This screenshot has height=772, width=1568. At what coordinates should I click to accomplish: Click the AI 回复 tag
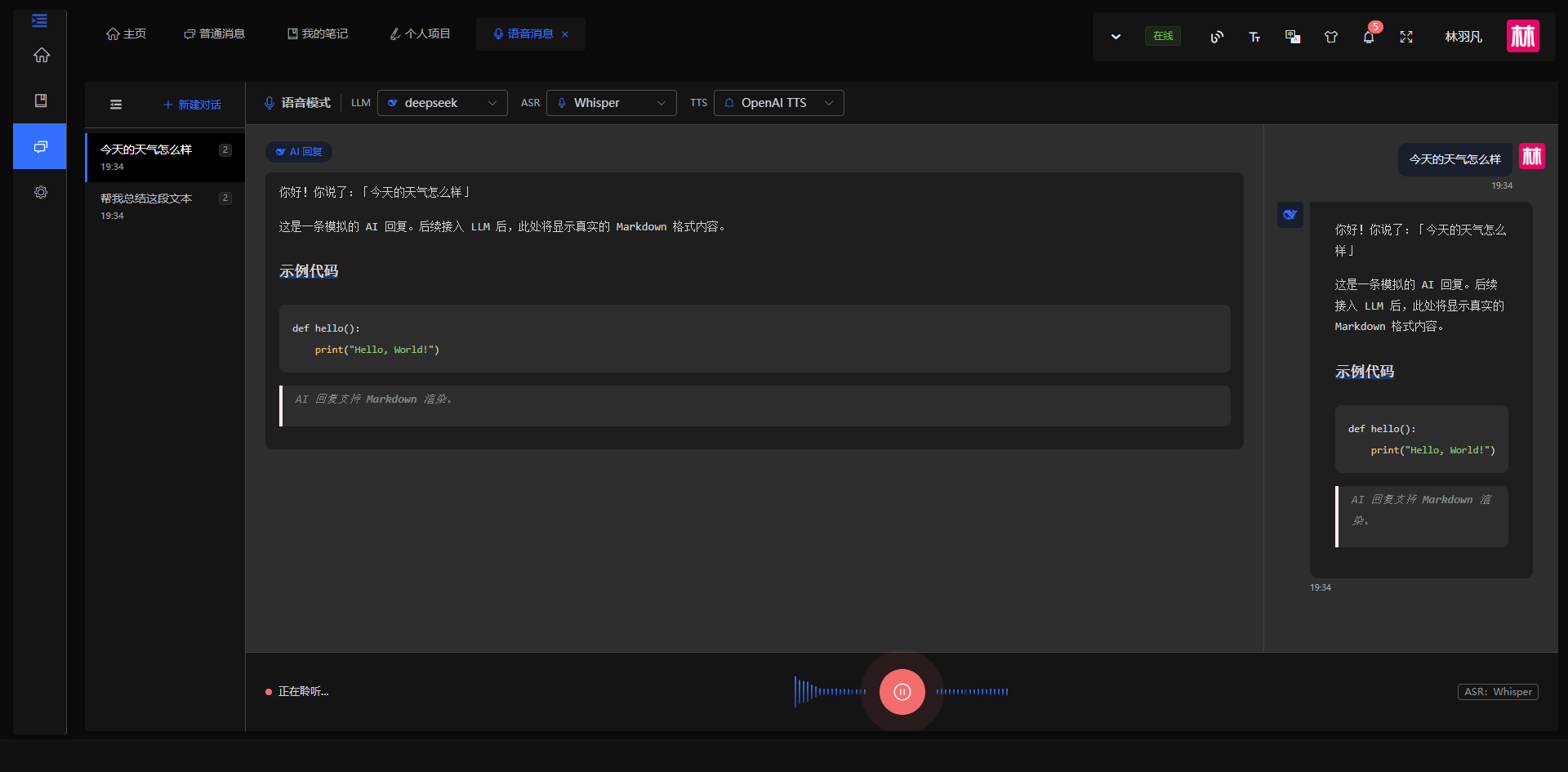[x=299, y=152]
